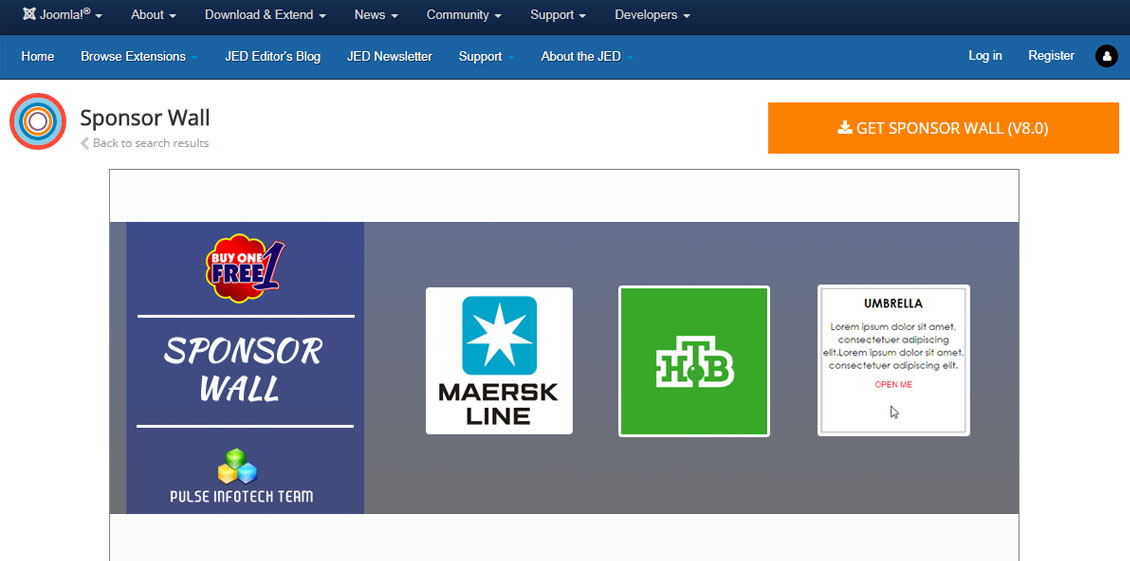The image size is (1130, 561).
Task: Expand the top bar Support dropdown
Action: pyautogui.click(x=558, y=15)
